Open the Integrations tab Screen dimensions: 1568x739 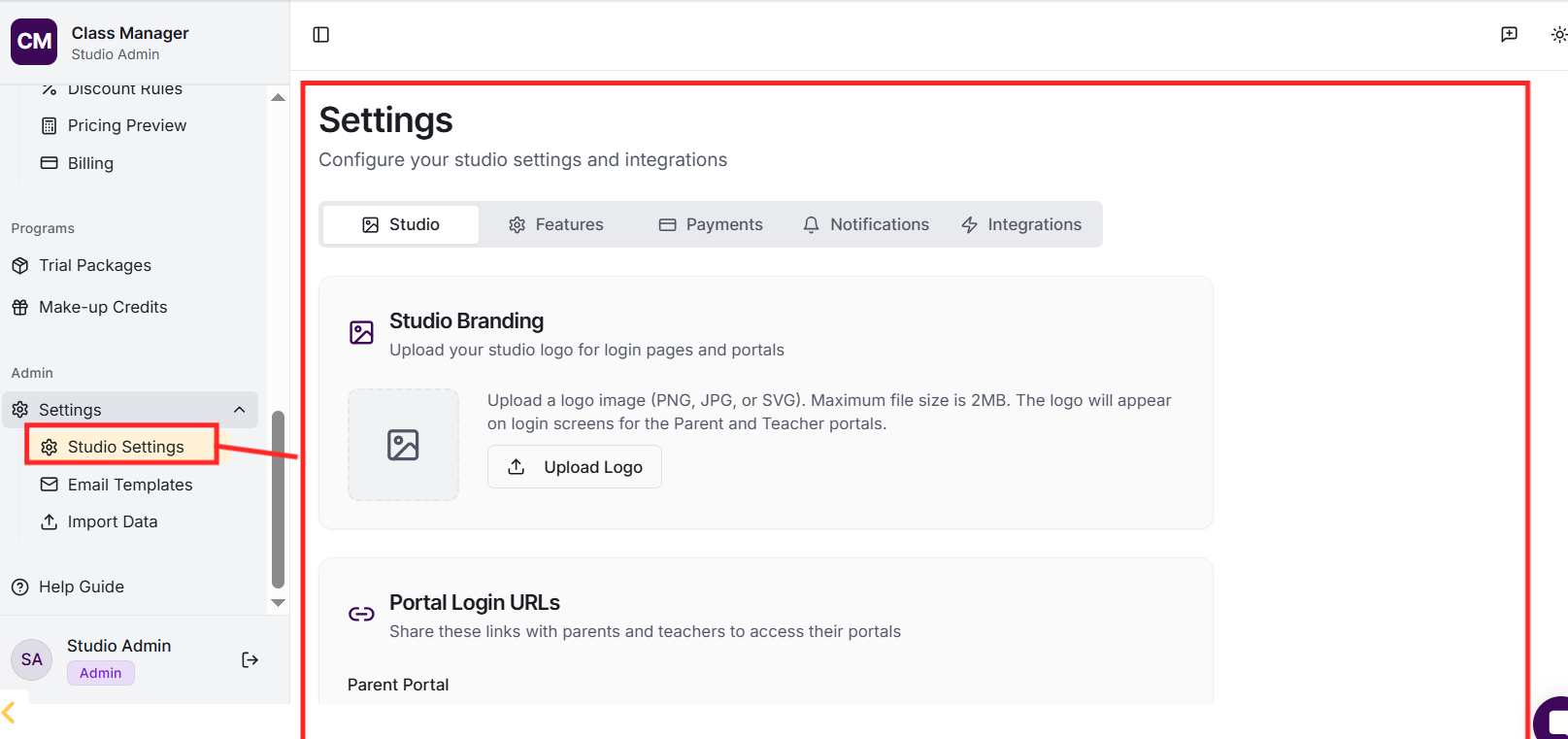tap(1021, 224)
